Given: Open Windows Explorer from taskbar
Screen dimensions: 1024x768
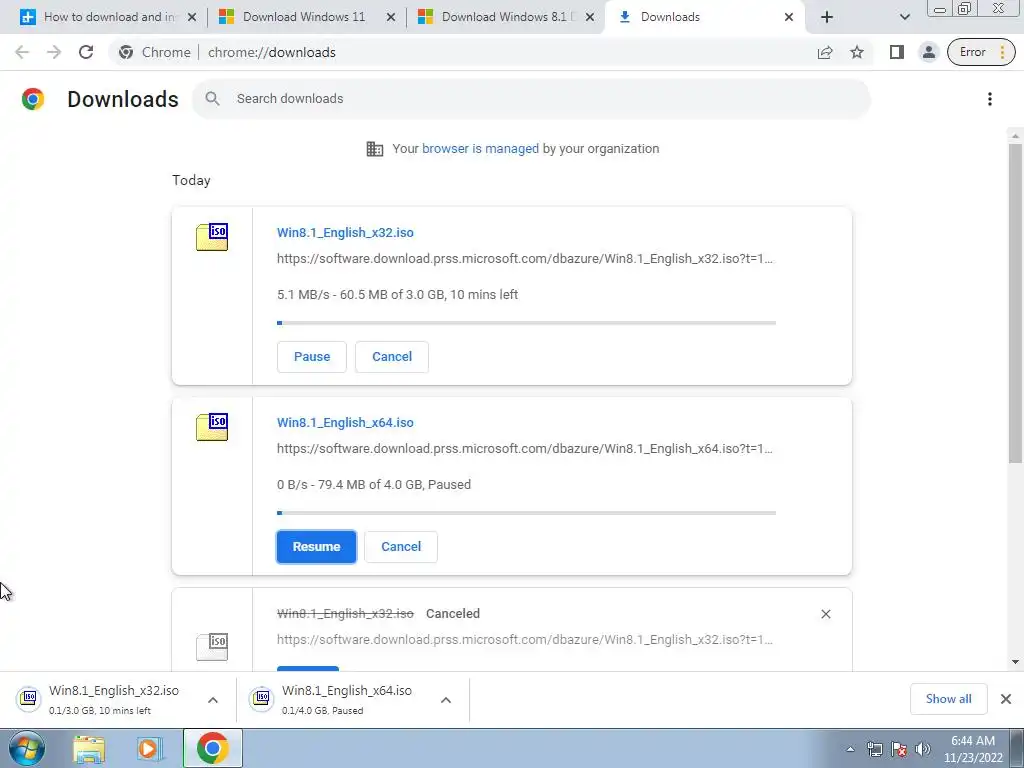Looking at the screenshot, I should pyautogui.click(x=89, y=748).
